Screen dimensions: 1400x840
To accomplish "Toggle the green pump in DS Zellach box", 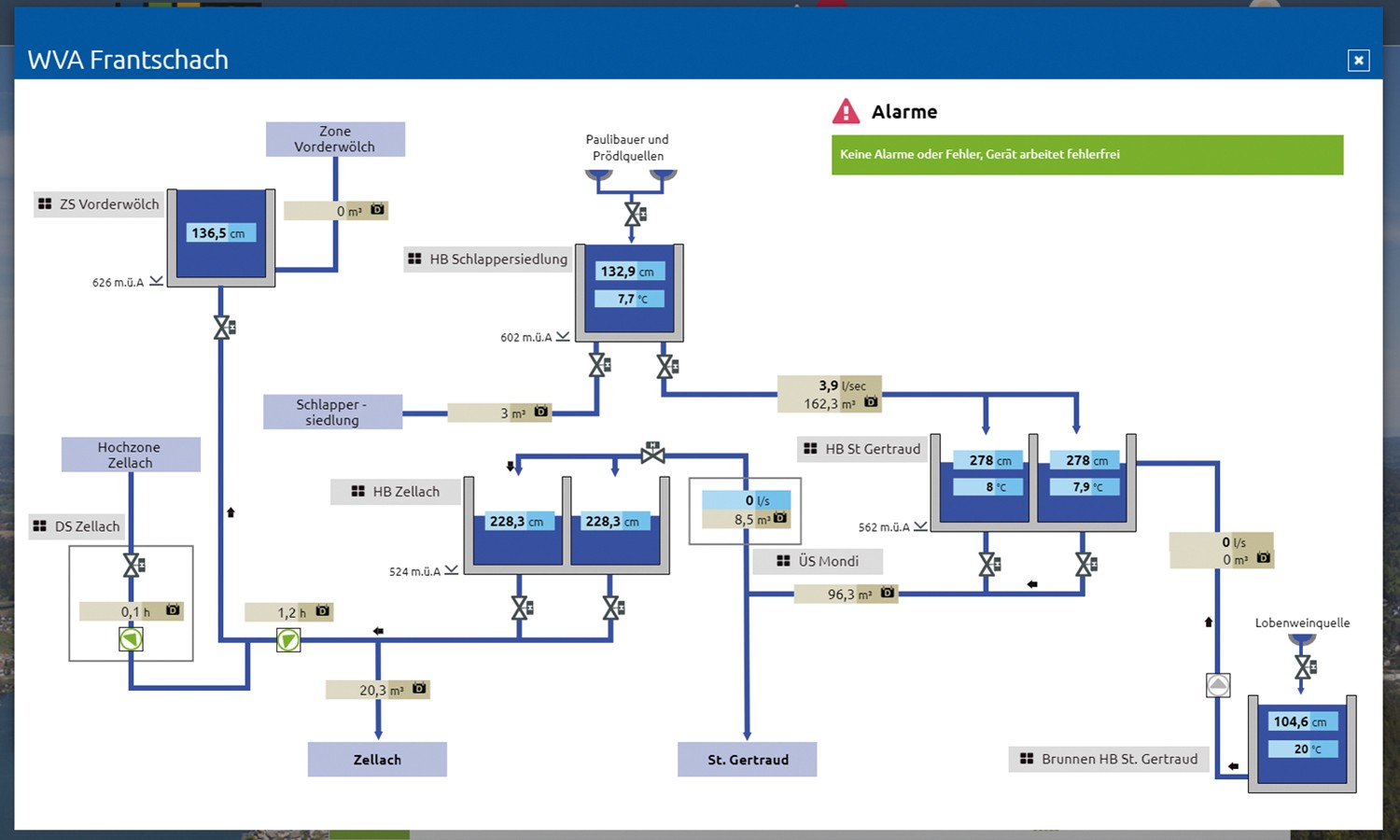I will click(131, 639).
